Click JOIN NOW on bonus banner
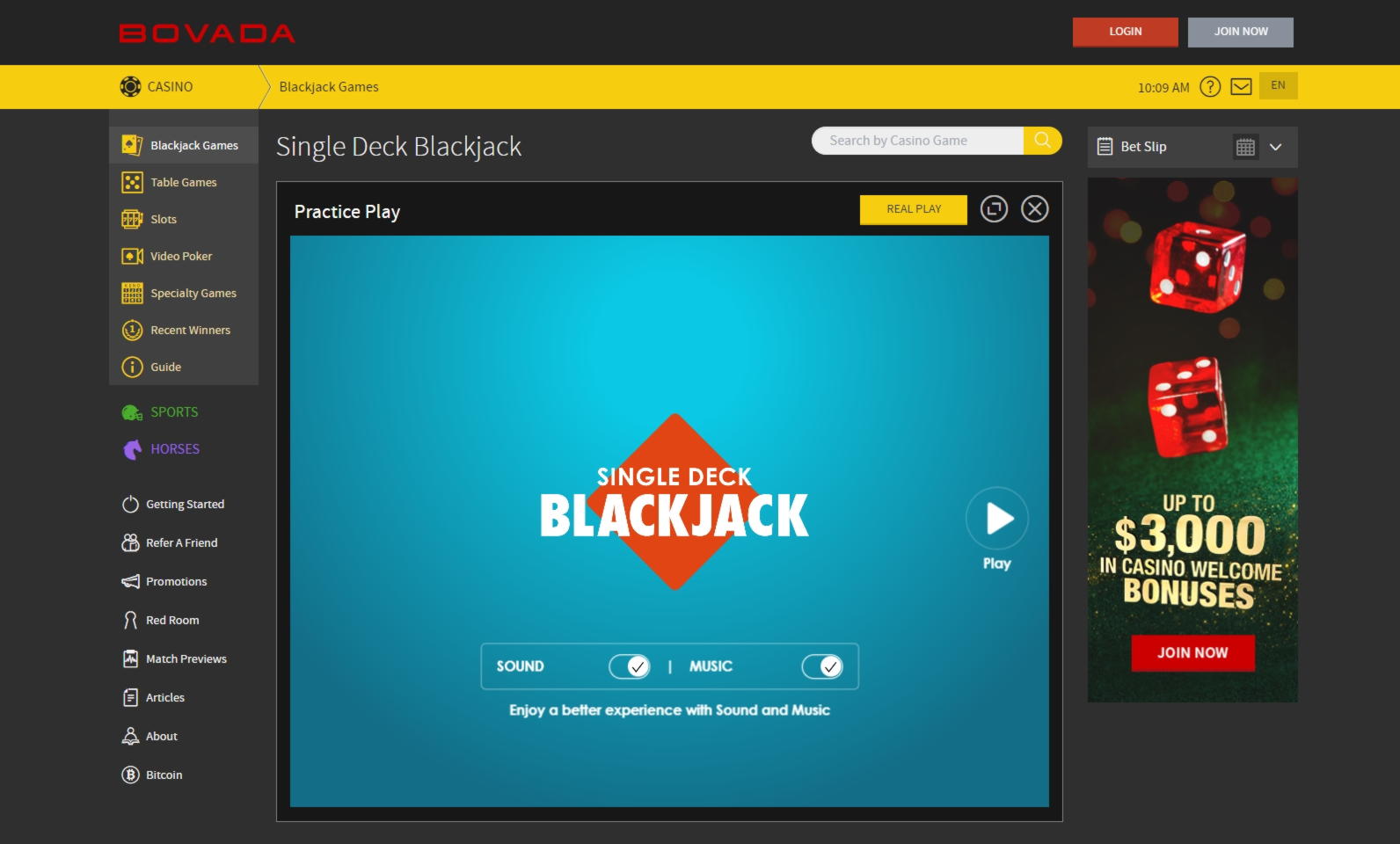 (1192, 652)
